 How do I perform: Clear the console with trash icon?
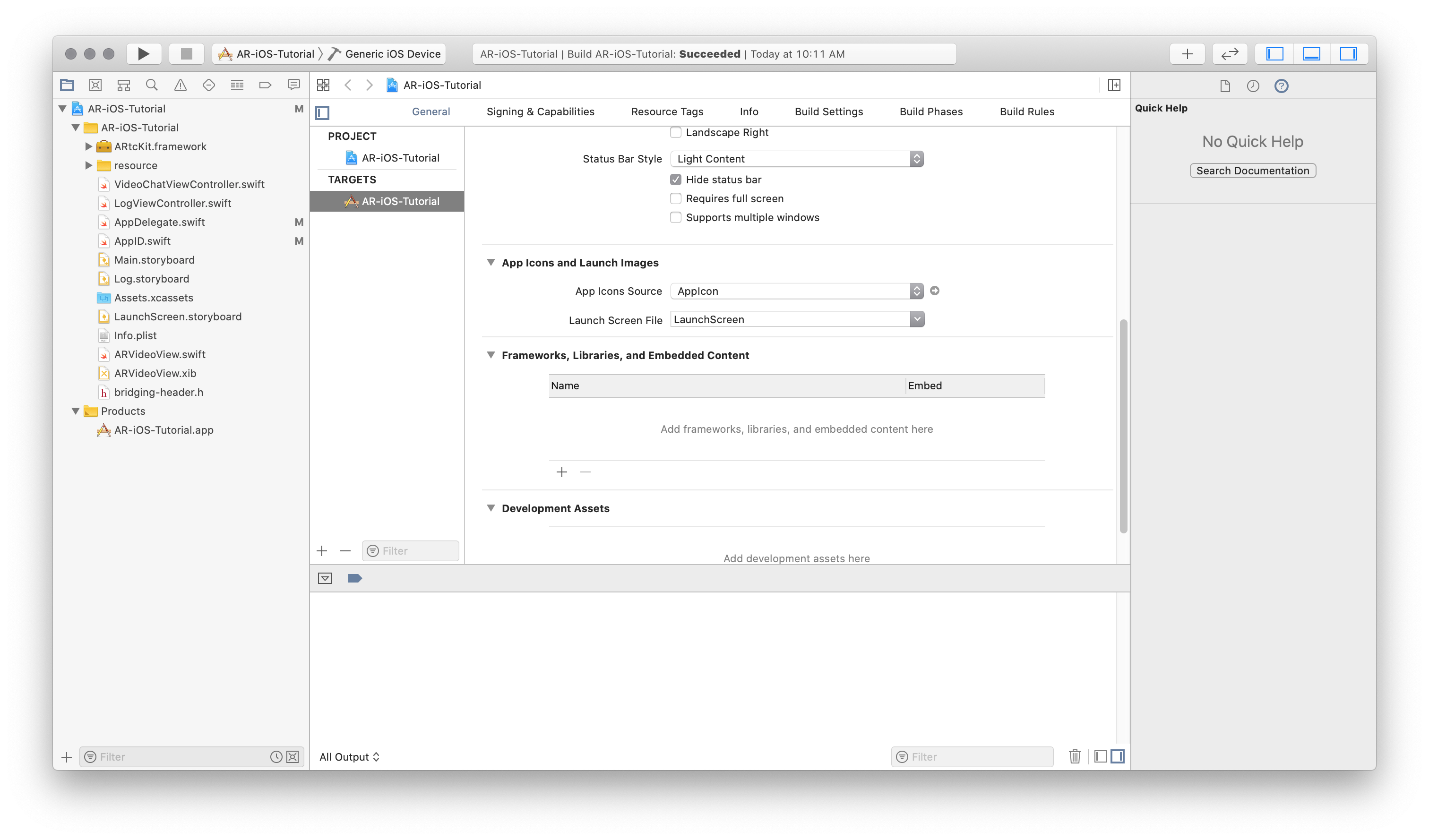[x=1075, y=757]
